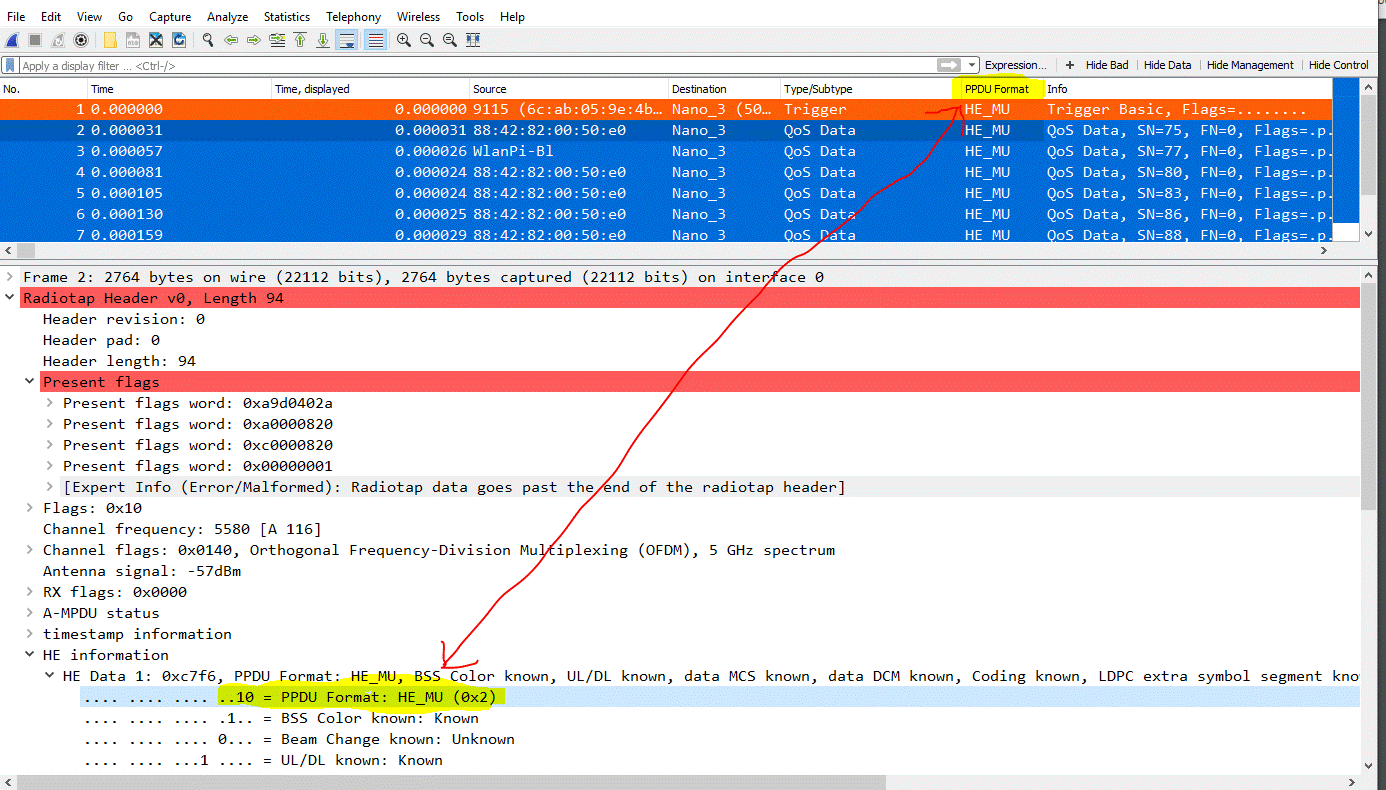Reload this capture file
Viewport: 1386px width, 790px height.
point(178,40)
